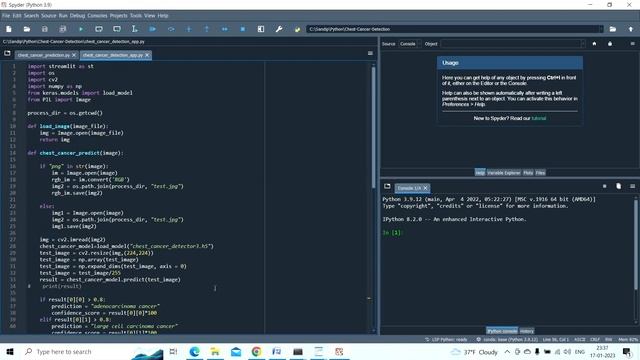Run the current cell
Screen dimensions: 640x360
click(x=99, y=29)
